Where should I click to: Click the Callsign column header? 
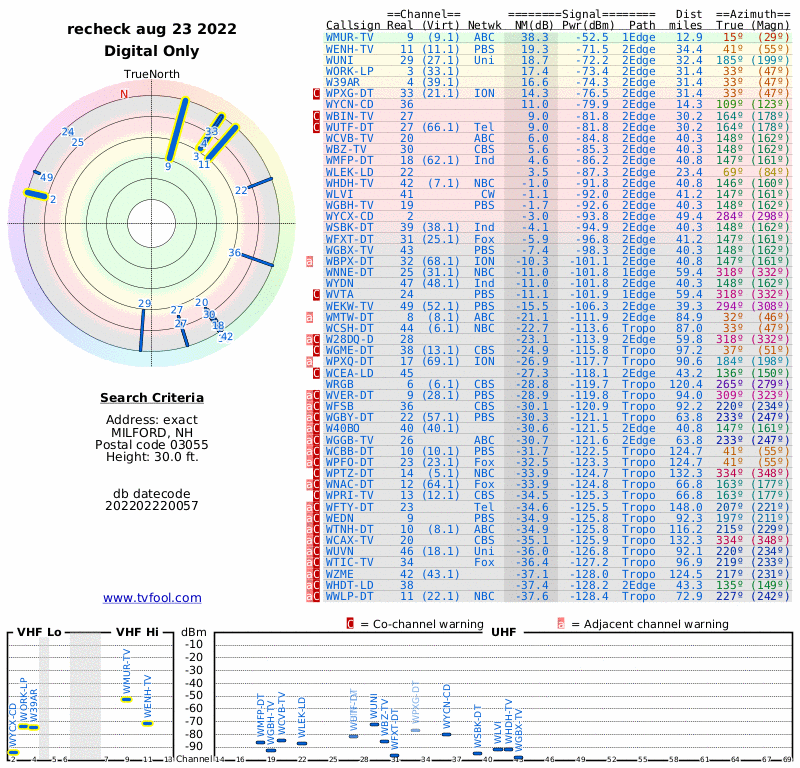353,23
